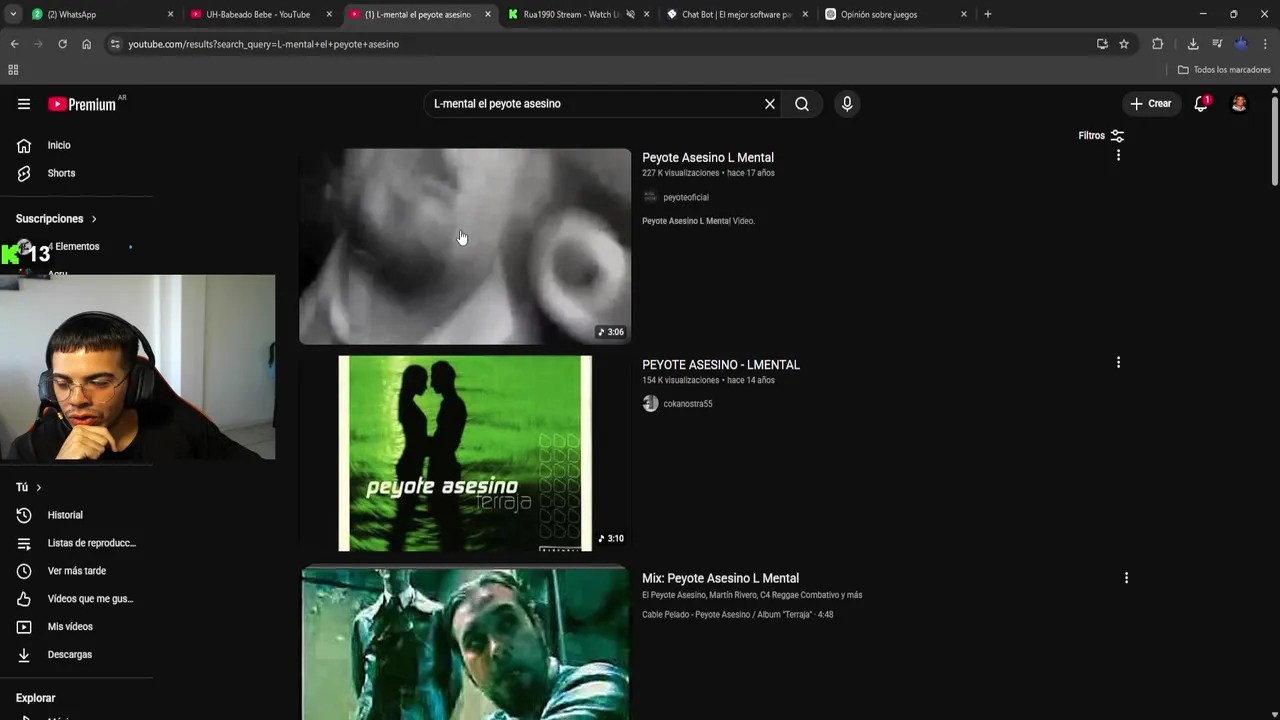The height and width of the screenshot is (720, 1280).
Task: Open options for PEYOTE ASESINO - LMENTAL video
Action: point(1118,362)
